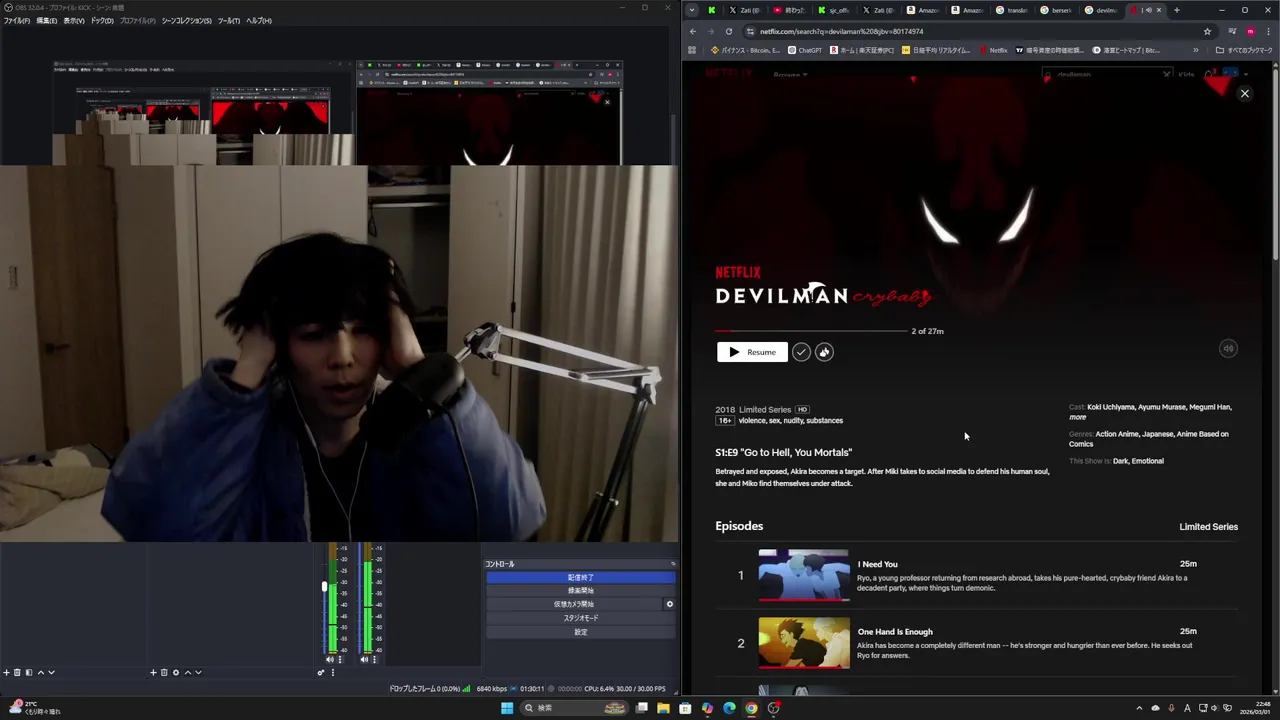Open OBS 'ファイル(F)' menu

17,21
